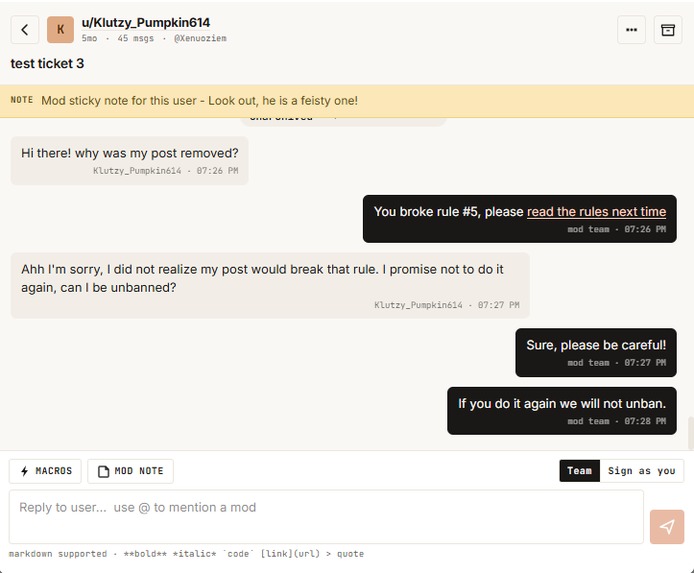Select the Sure, please be careful! reply bubble

click(x=596, y=353)
